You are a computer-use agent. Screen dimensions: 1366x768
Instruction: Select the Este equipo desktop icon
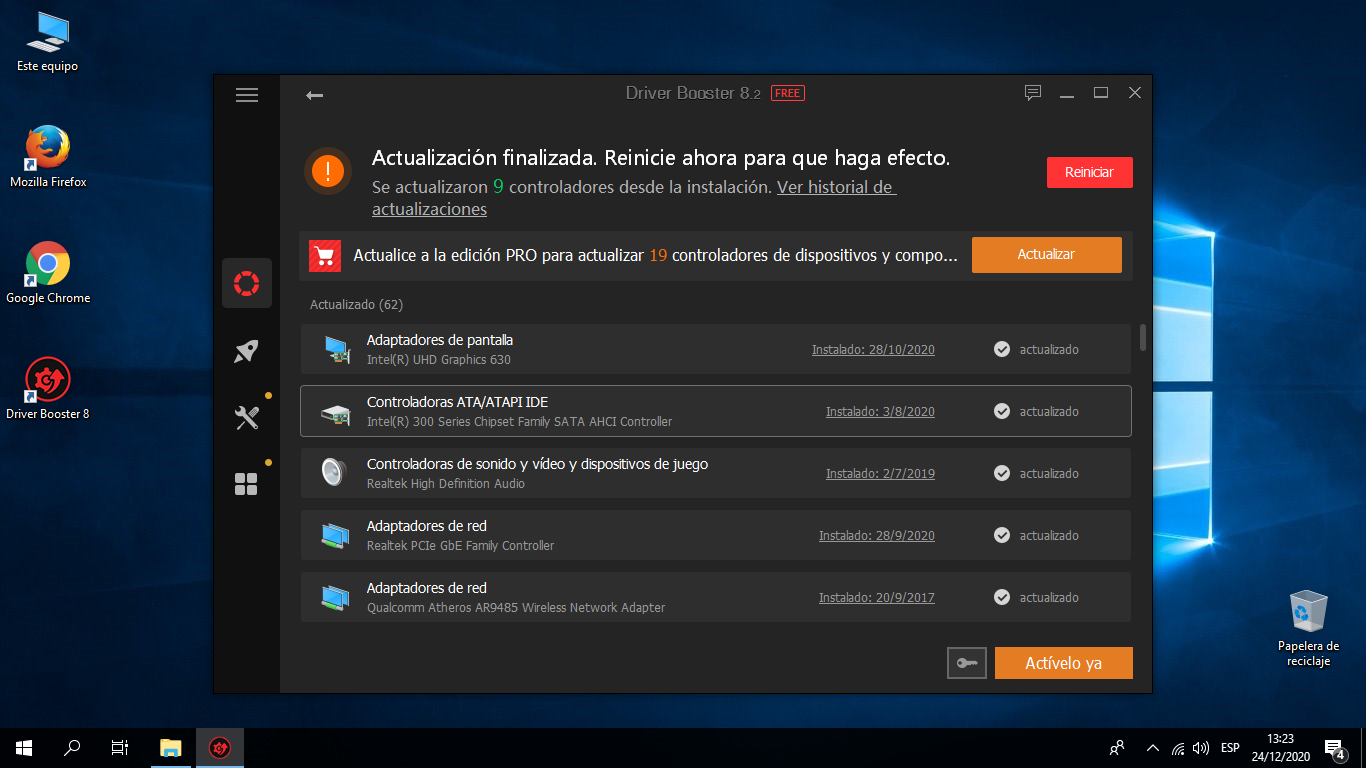[x=47, y=42]
